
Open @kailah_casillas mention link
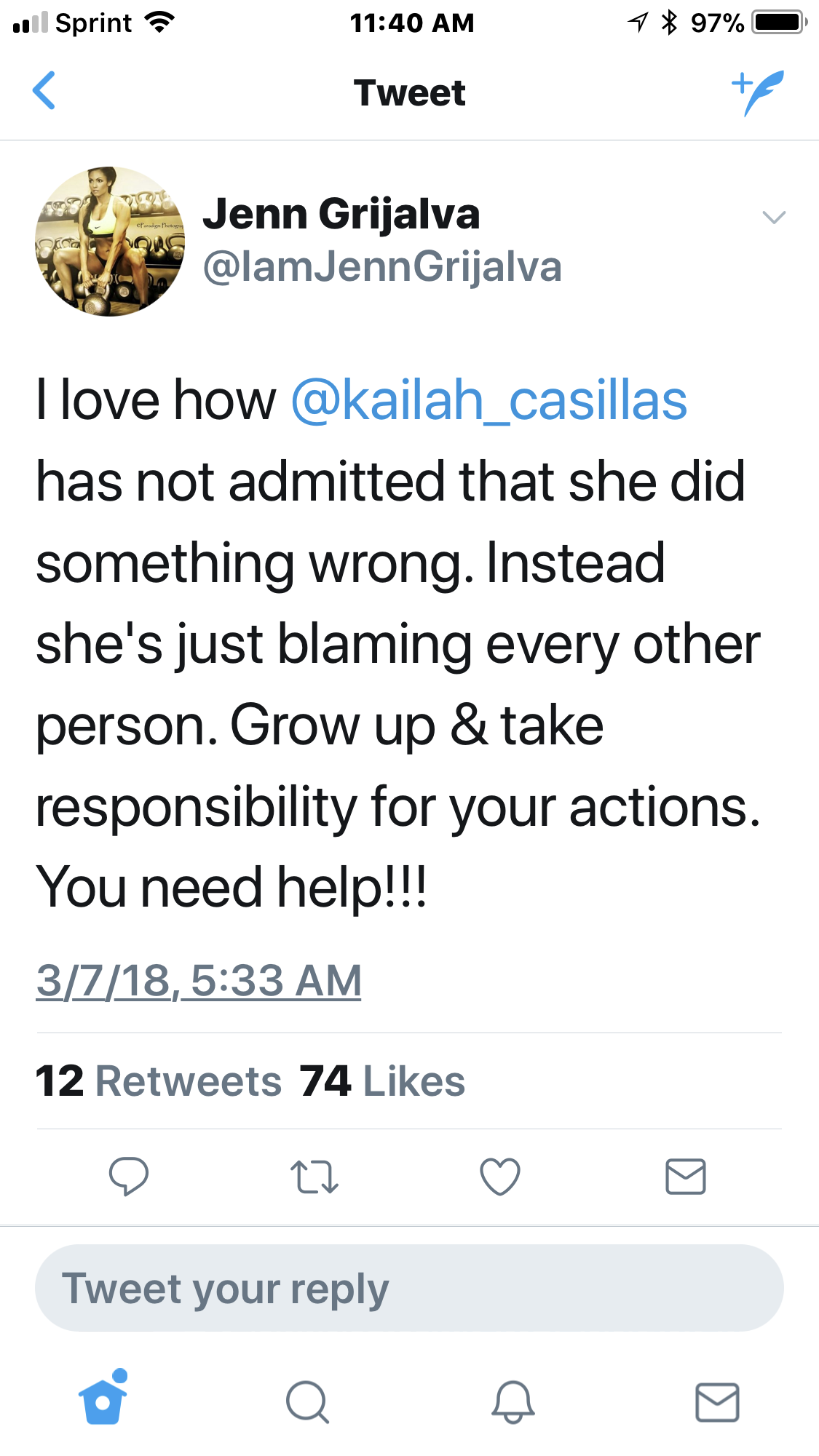point(489,400)
